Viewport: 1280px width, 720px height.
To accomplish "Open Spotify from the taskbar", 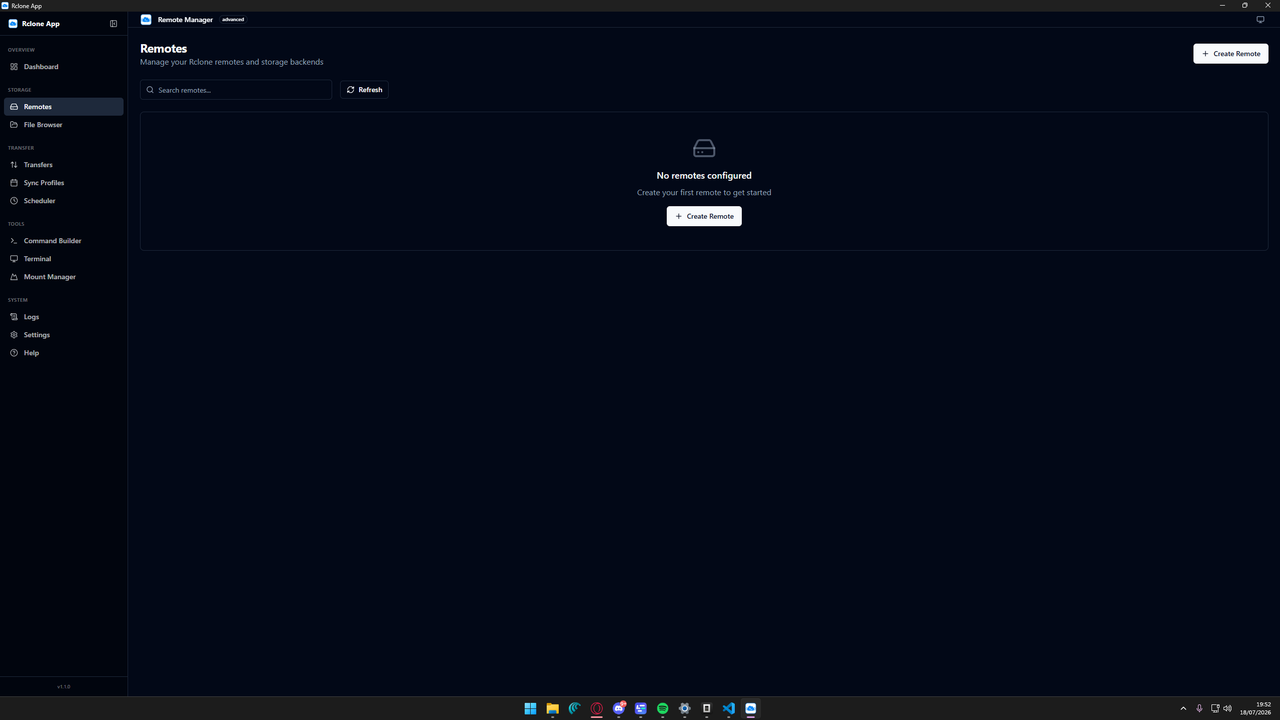I will coord(662,708).
